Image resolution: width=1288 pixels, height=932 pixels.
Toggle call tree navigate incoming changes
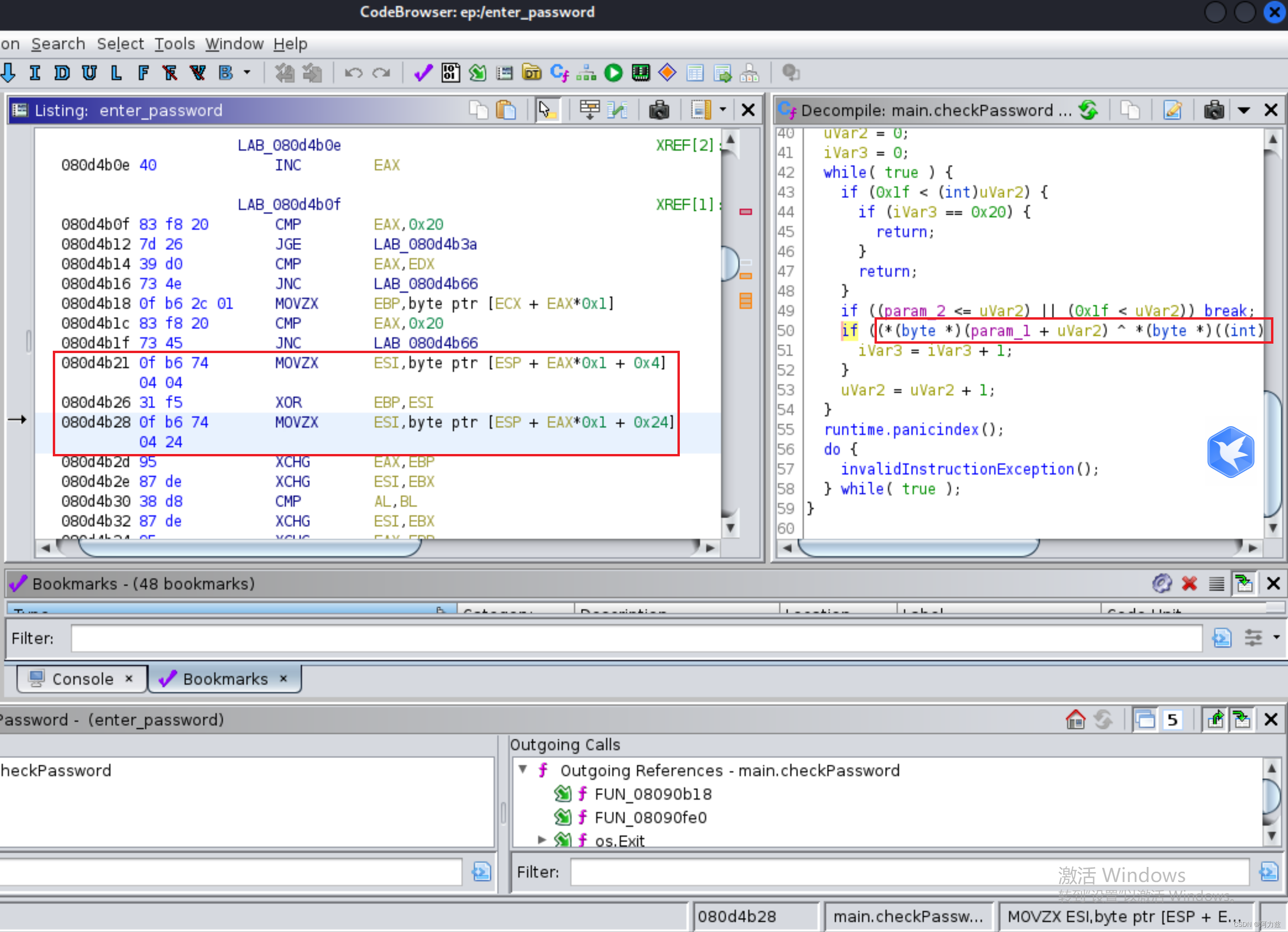click(x=1243, y=719)
